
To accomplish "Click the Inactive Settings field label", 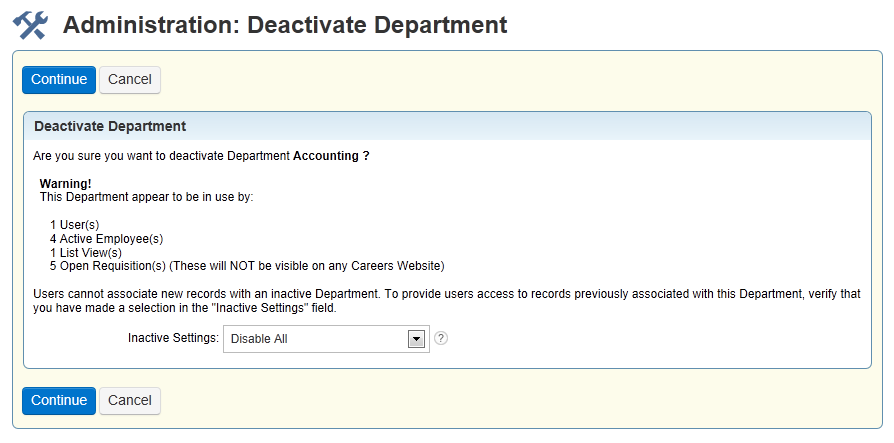I will 173,338.
